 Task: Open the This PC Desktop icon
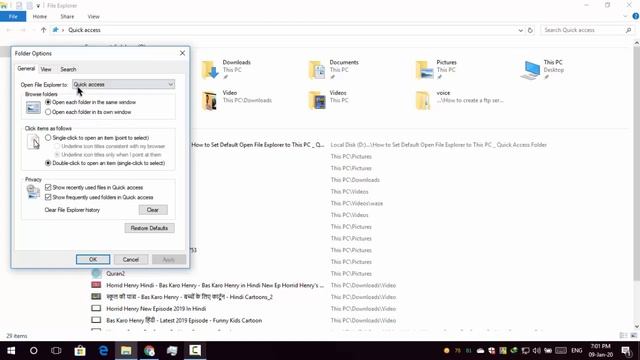coord(531,69)
